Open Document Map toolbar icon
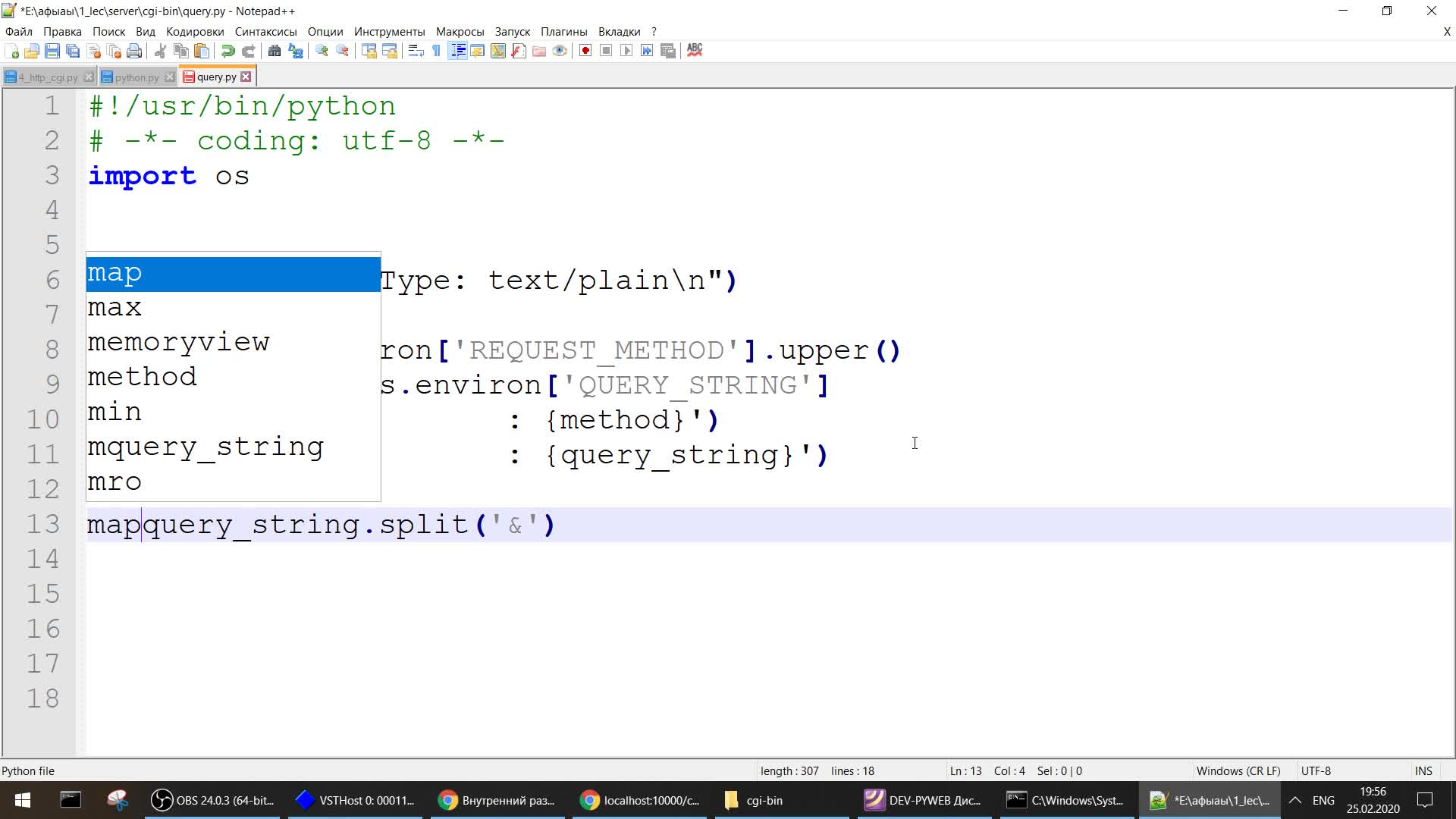 click(498, 51)
